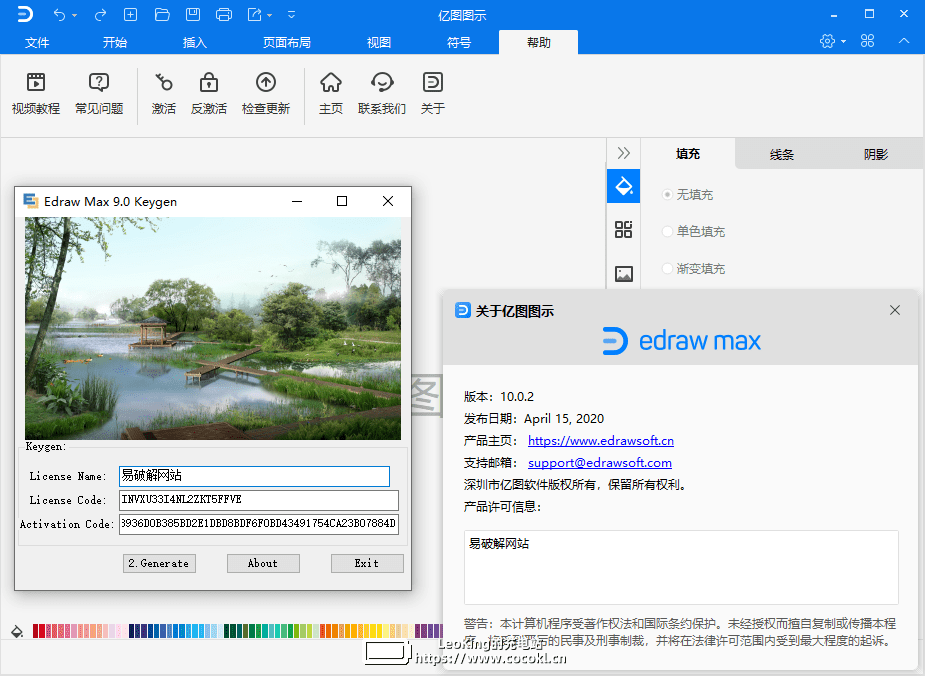Switch to the 页面布局 tab
This screenshot has height=676, width=925.
pyautogui.click(x=287, y=42)
